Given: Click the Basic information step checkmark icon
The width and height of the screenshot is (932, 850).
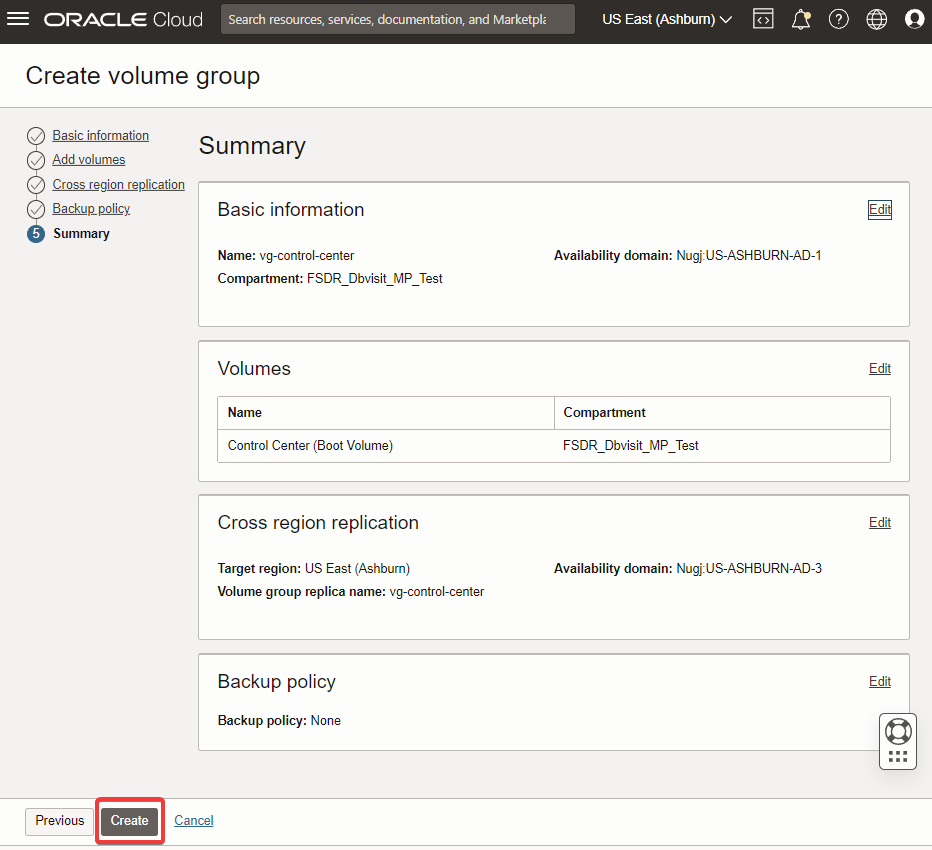Looking at the screenshot, I should [x=36, y=136].
